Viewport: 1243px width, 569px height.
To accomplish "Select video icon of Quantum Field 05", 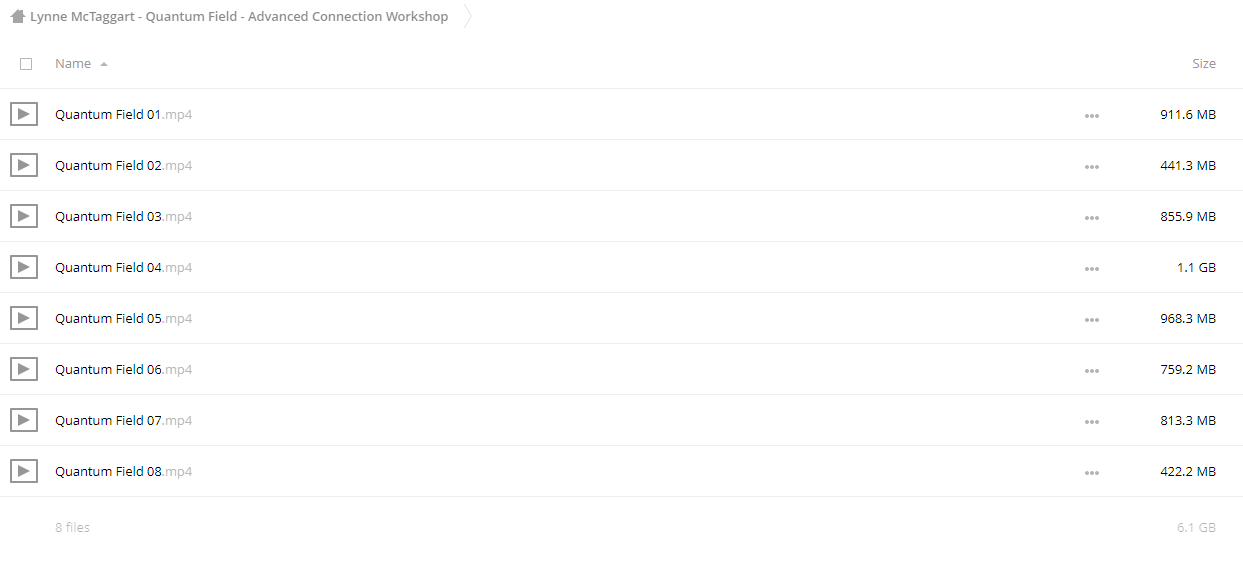I will point(24,318).
